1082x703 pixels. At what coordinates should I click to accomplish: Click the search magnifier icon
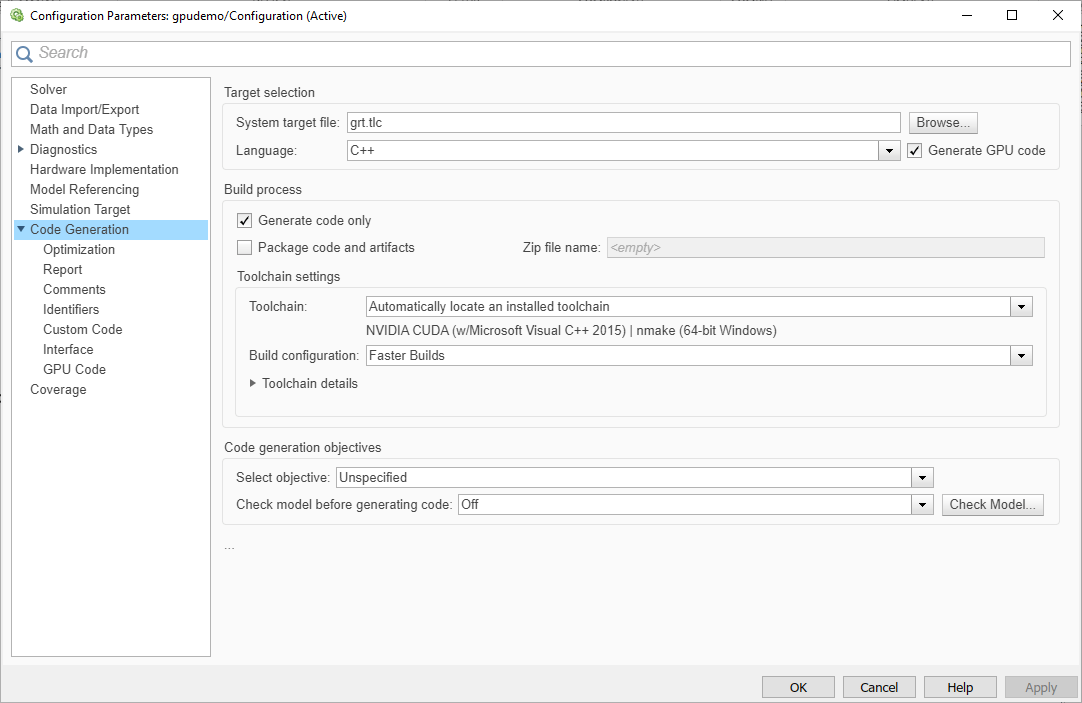tap(25, 54)
